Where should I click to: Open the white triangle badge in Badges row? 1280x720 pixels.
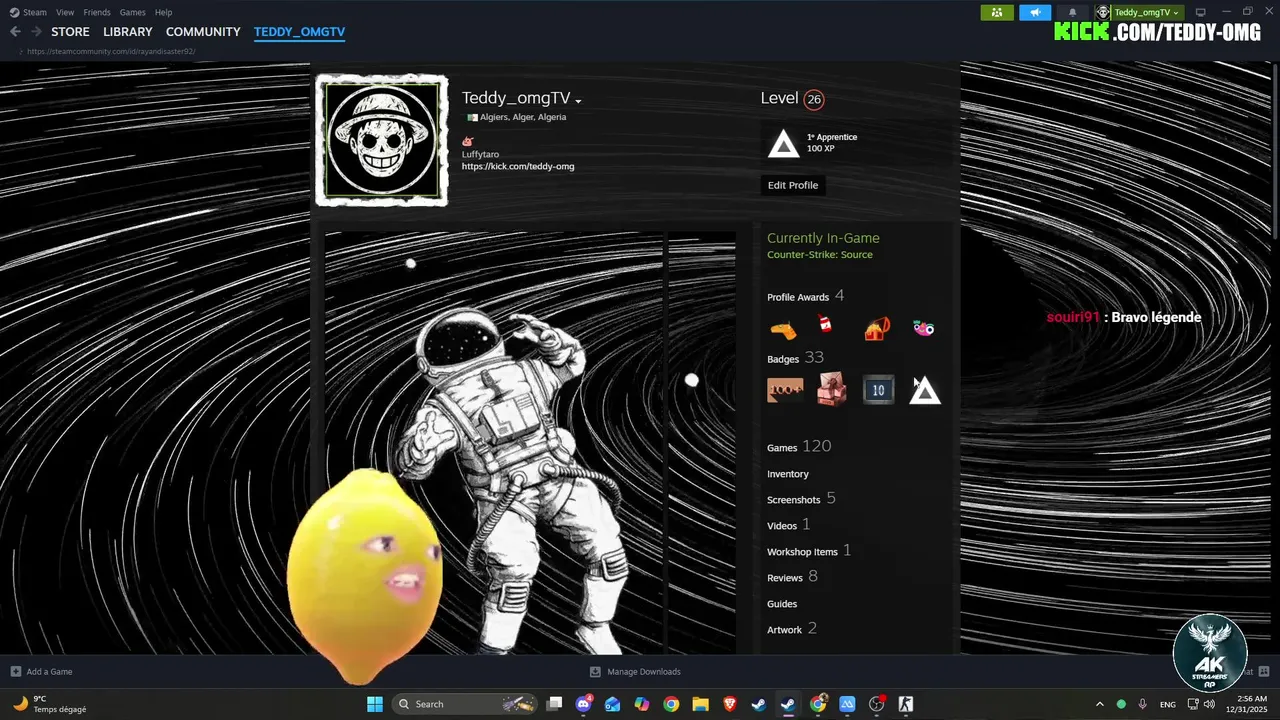pos(925,391)
